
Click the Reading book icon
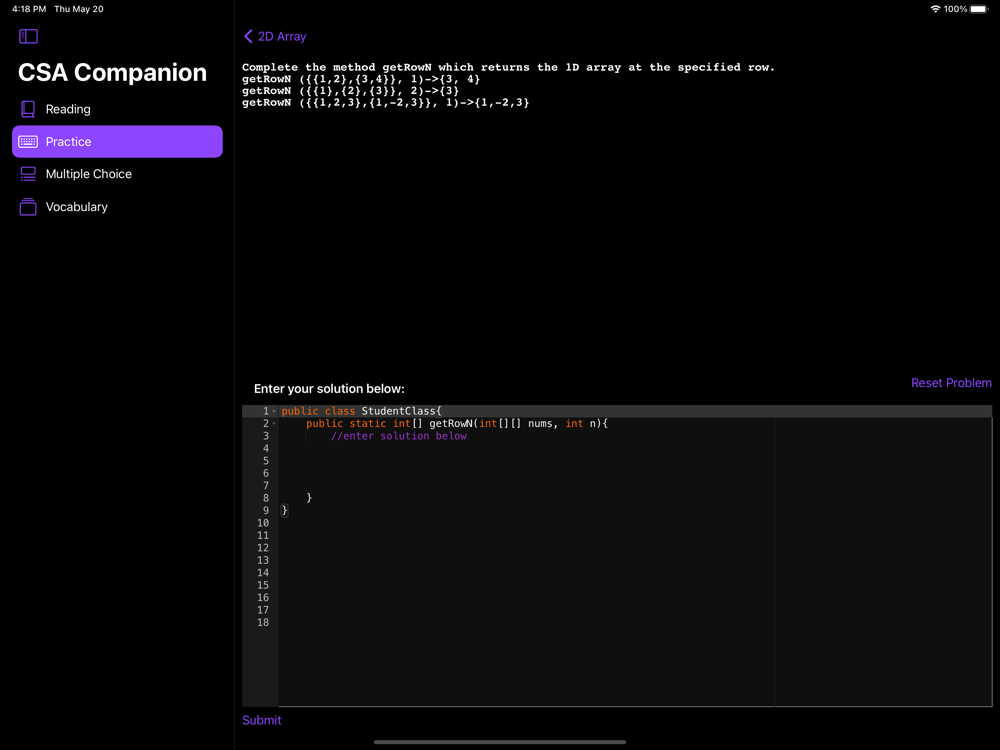pyautogui.click(x=28, y=109)
